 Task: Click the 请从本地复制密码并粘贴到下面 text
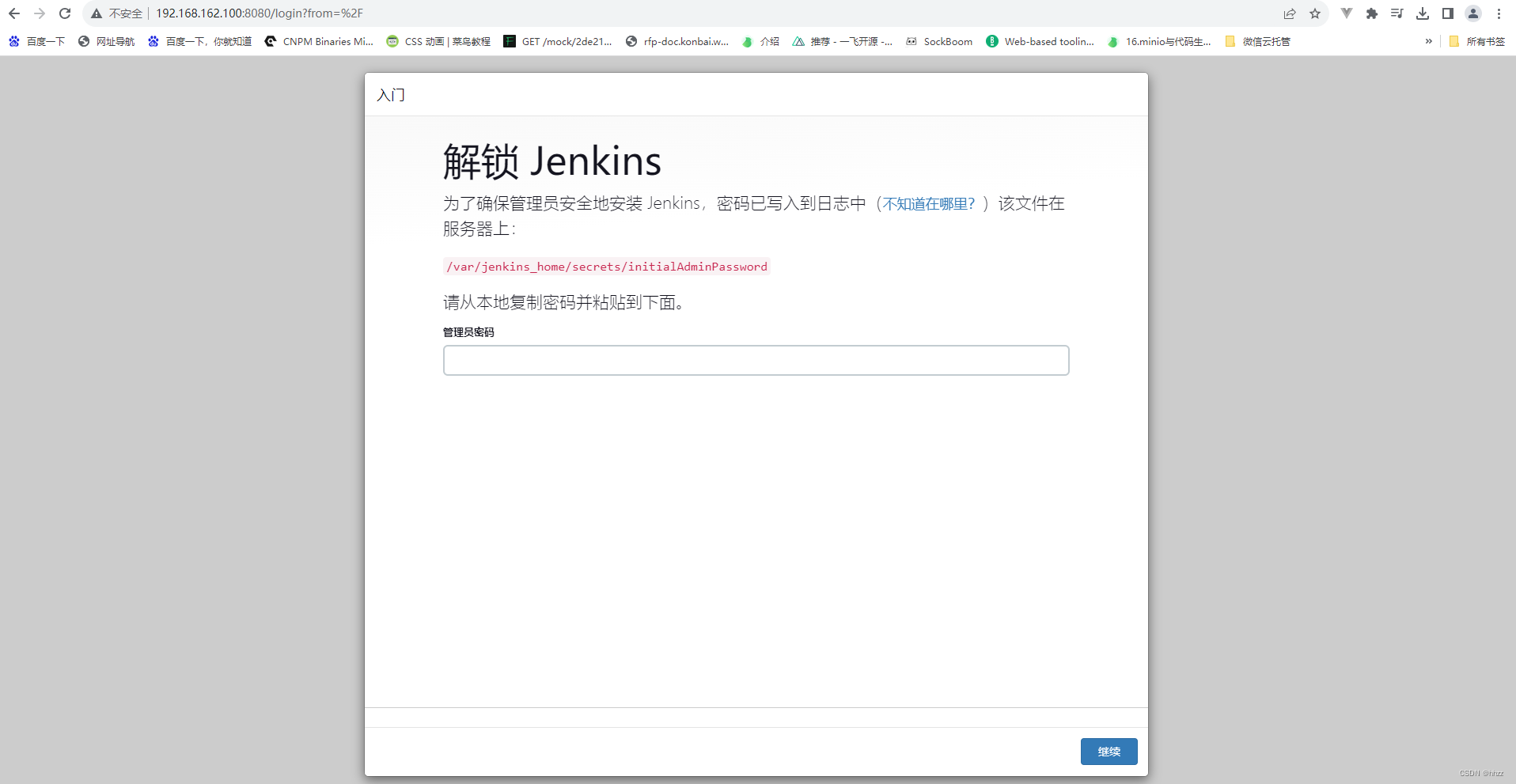point(563,302)
